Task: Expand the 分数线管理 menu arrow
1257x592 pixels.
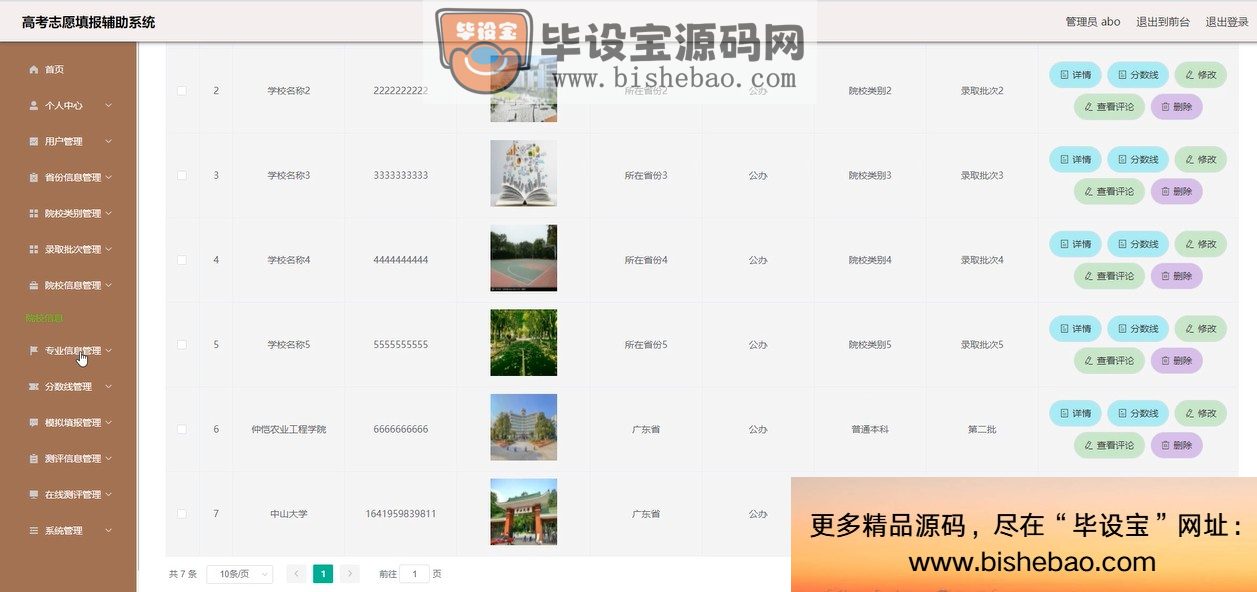Action: click(x=108, y=387)
